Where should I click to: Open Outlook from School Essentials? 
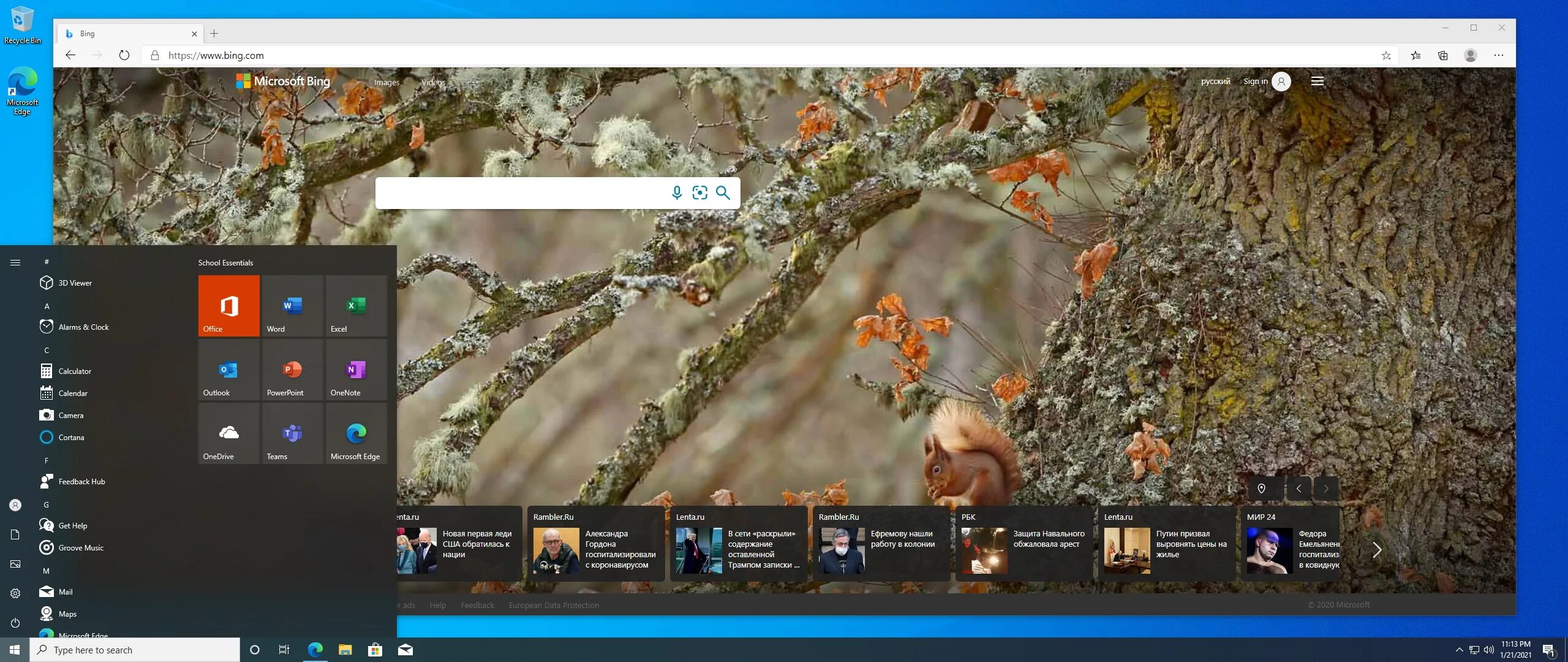point(228,371)
